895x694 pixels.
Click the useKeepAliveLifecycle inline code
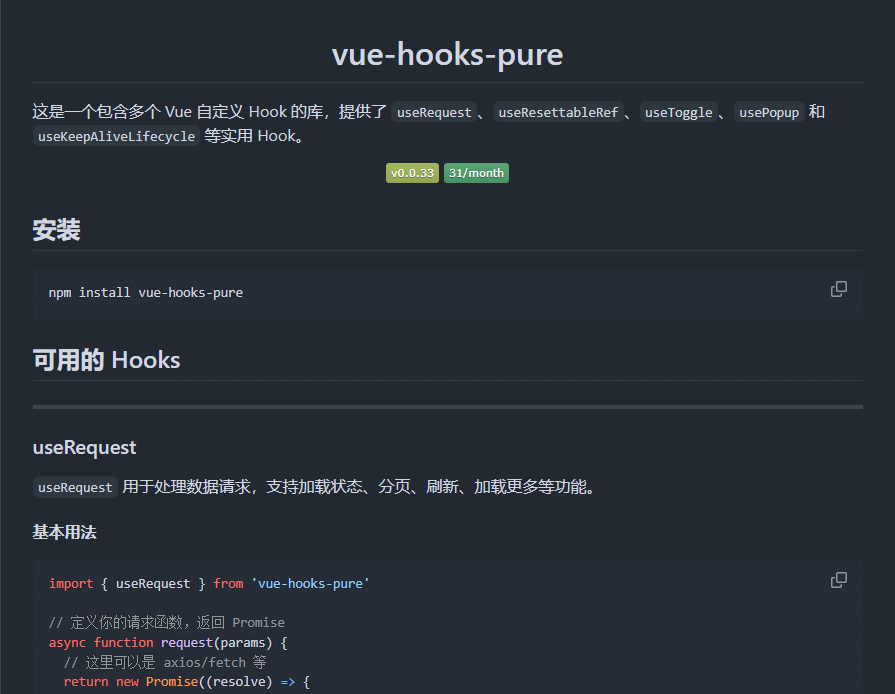pyautogui.click(x=116, y=136)
